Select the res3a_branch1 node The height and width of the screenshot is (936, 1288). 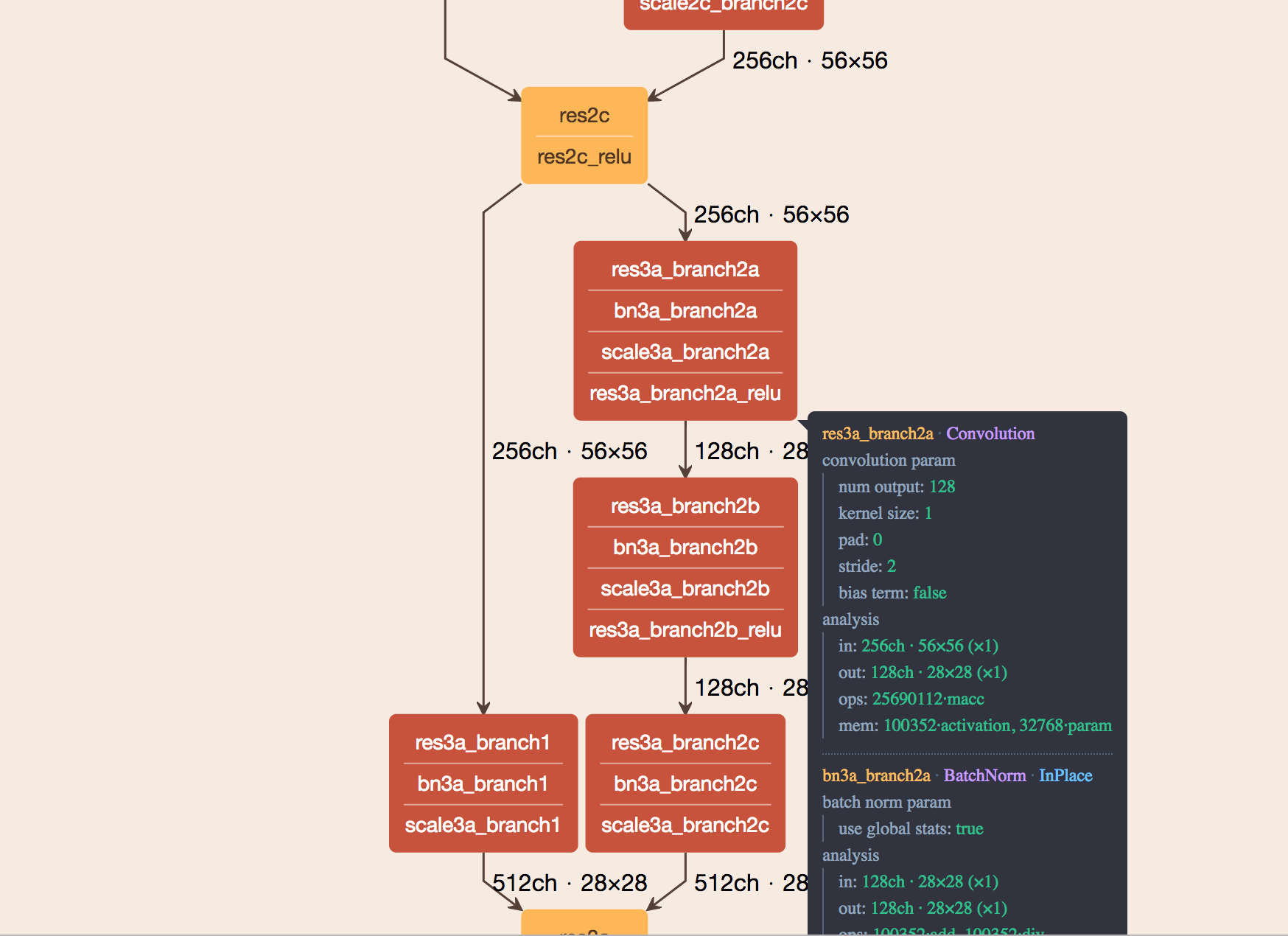pos(483,743)
